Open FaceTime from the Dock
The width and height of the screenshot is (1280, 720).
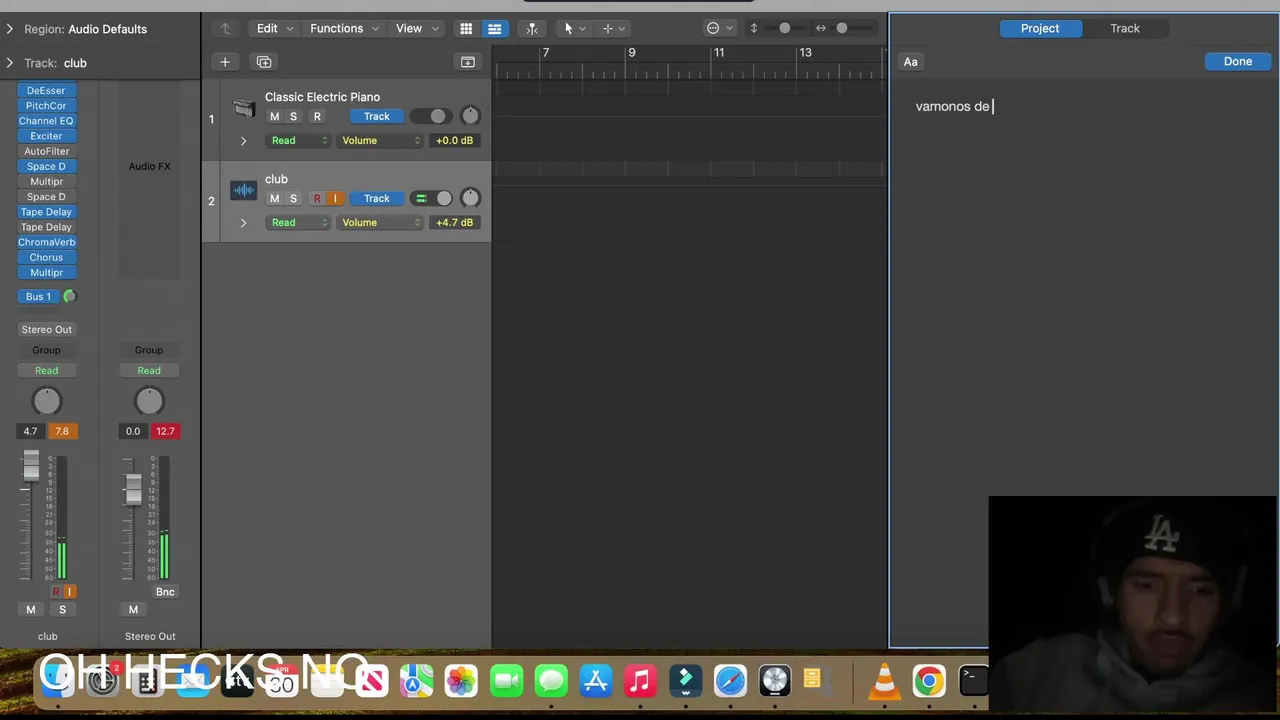(507, 681)
